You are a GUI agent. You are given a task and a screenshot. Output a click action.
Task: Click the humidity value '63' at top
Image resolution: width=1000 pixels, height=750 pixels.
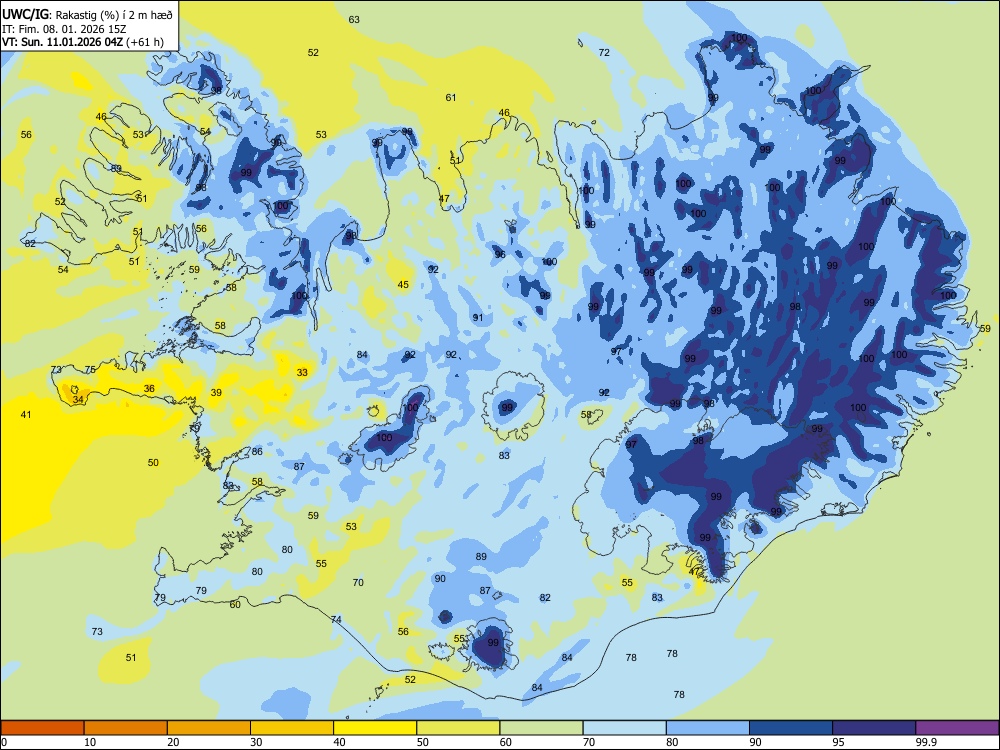(x=354, y=20)
